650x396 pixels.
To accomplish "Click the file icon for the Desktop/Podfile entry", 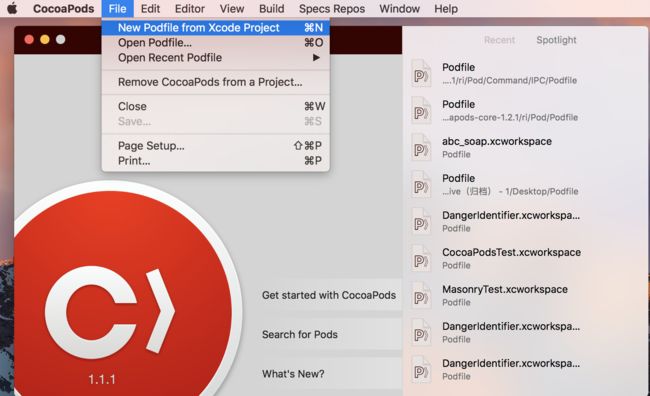I will coord(421,184).
